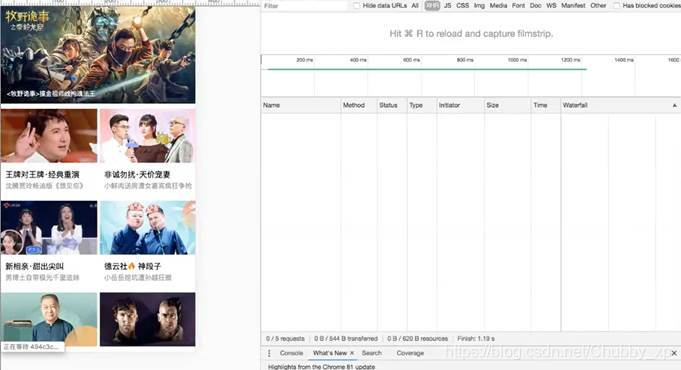This screenshot has height=370, width=681.
Task: Click the title 王牌对王牌·经典重演
Action: (x=43, y=175)
